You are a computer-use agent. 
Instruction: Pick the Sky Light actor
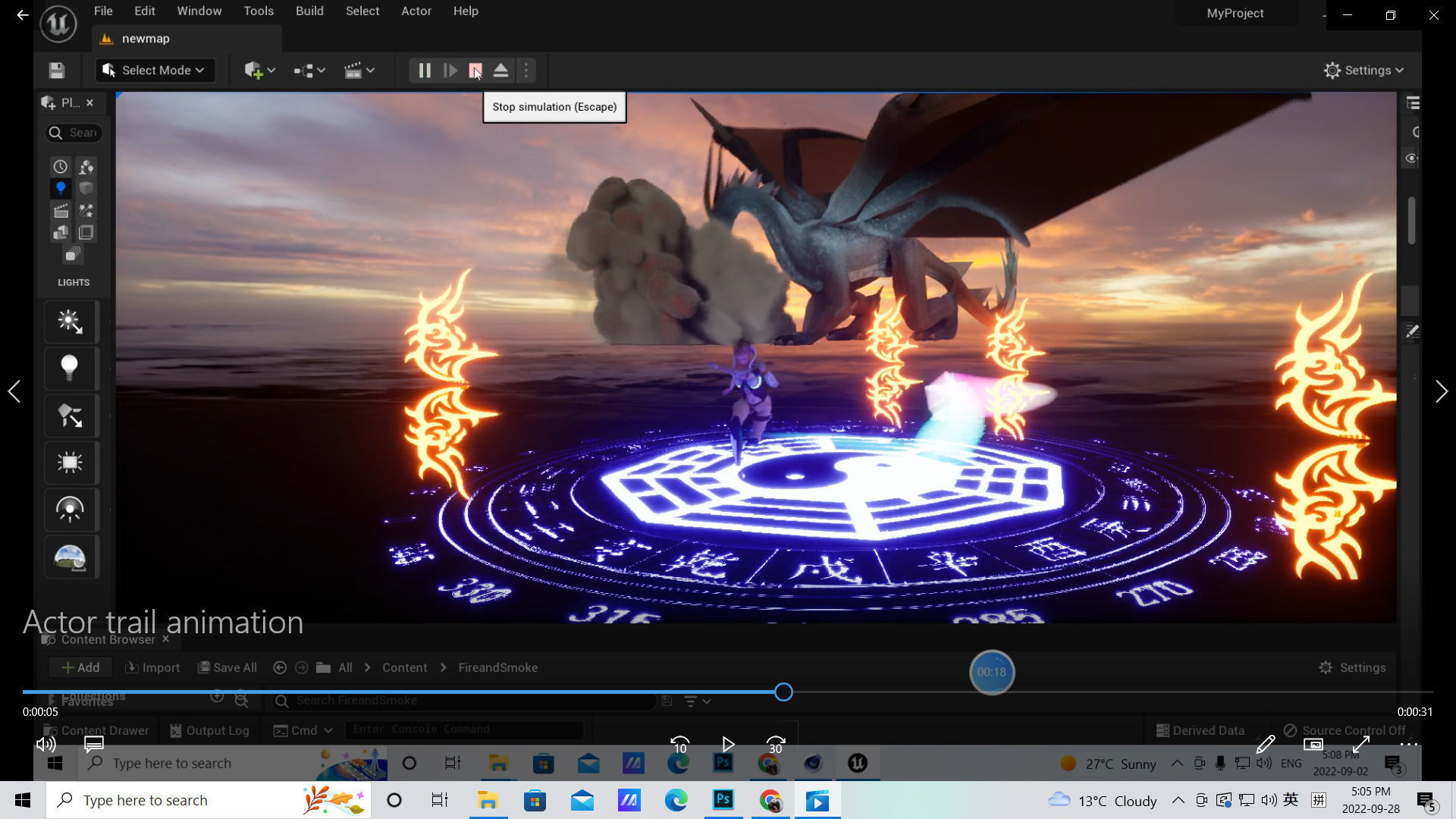tap(71, 510)
